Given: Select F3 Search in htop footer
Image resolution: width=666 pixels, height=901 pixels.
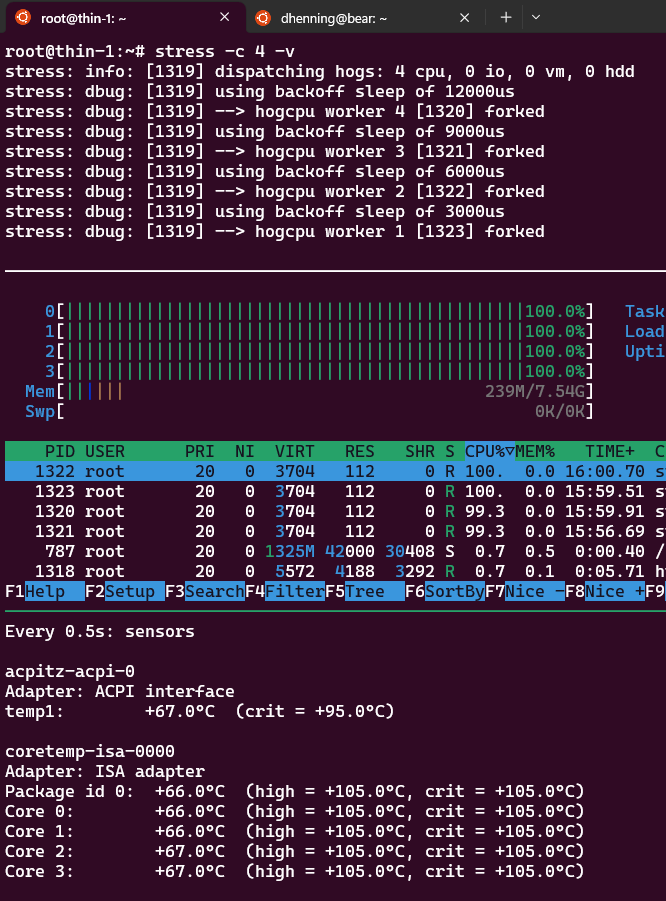Looking at the screenshot, I should click(205, 591).
